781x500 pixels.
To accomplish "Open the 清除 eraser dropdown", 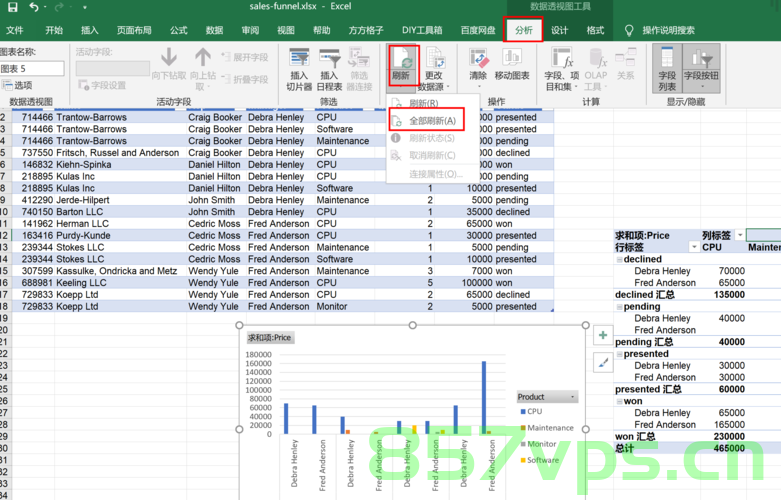I will coord(478,67).
